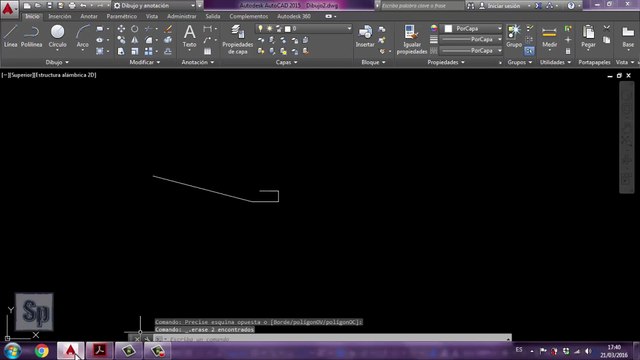Toggle layer 0 on/off light bulb
Image resolution: width=640 pixels, height=360 pixels.
[x=260, y=29]
